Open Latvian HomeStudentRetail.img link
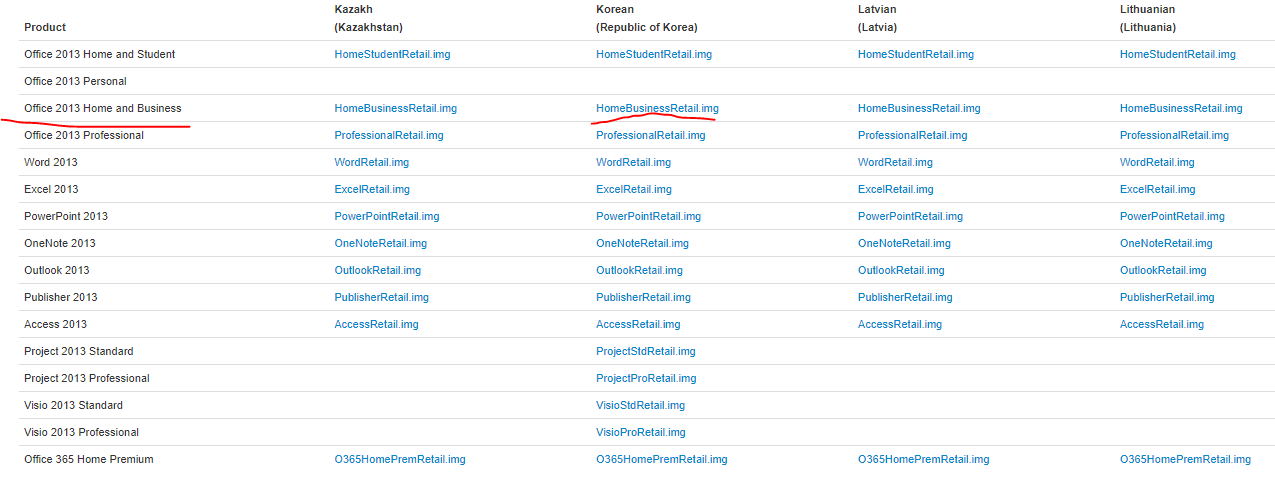The image size is (1275, 489). pyautogui.click(x=916, y=54)
